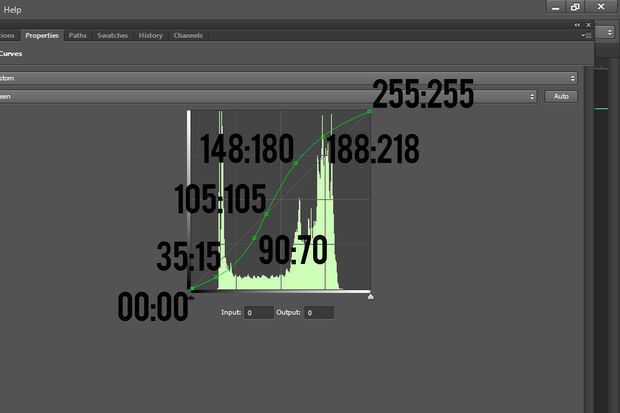Click the curve's top-right white endpoint
Screen dimensions: 620x413
(x=369, y=112)
